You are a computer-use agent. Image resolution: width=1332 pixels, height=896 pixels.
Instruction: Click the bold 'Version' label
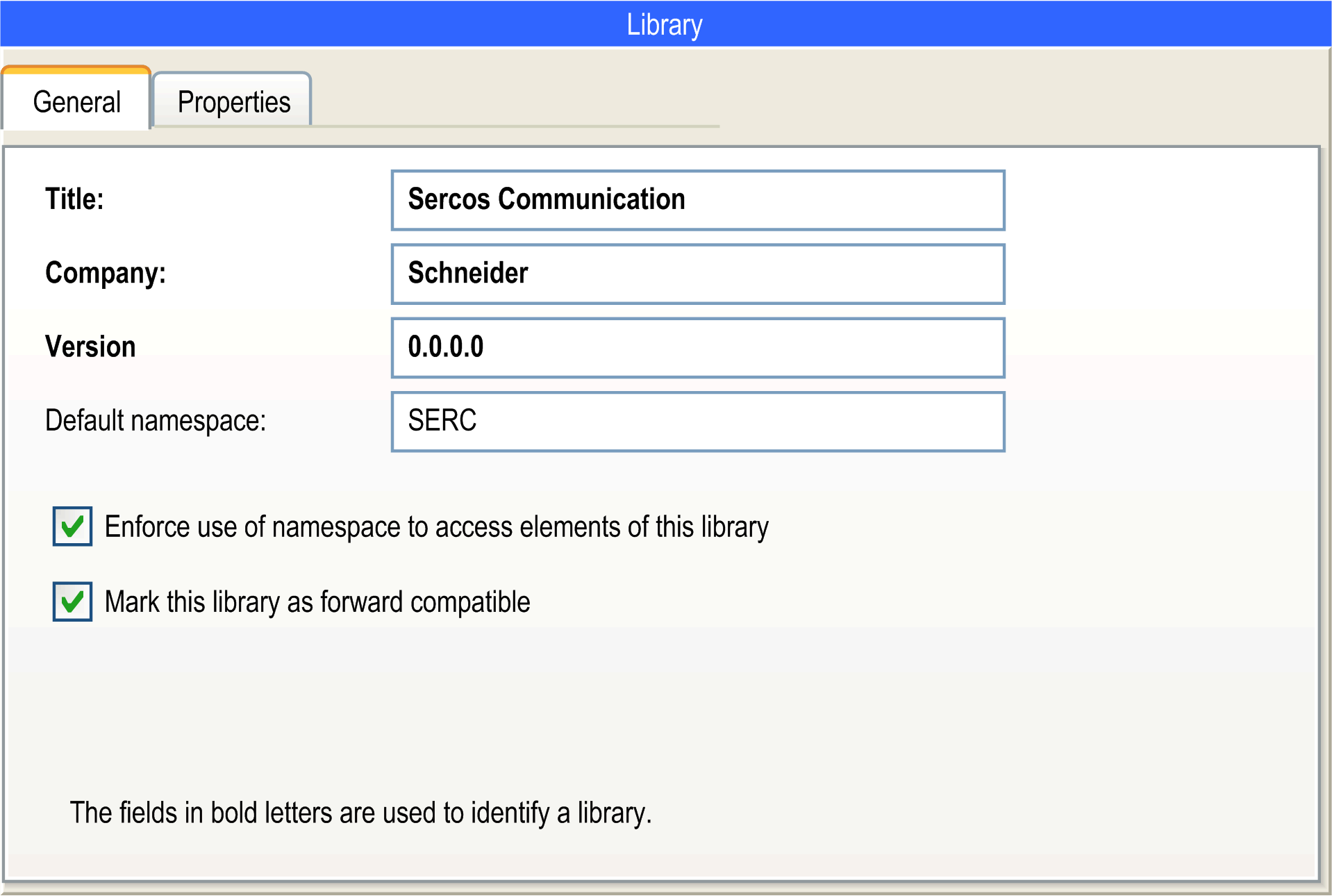click(x=90, y=347)
